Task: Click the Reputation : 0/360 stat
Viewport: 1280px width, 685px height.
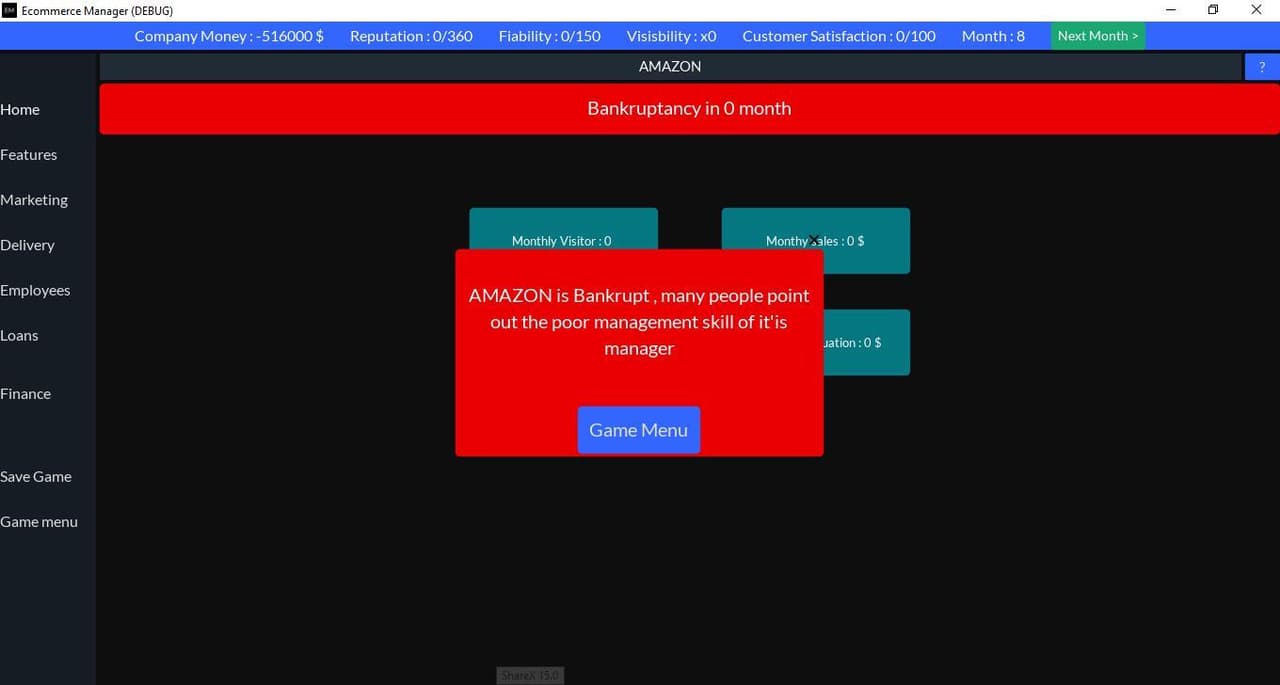Action: pos(411,36)
